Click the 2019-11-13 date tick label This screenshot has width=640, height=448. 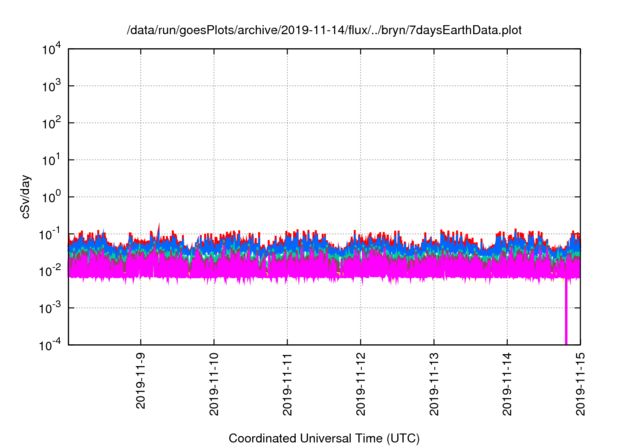click(x=434, y=384)
